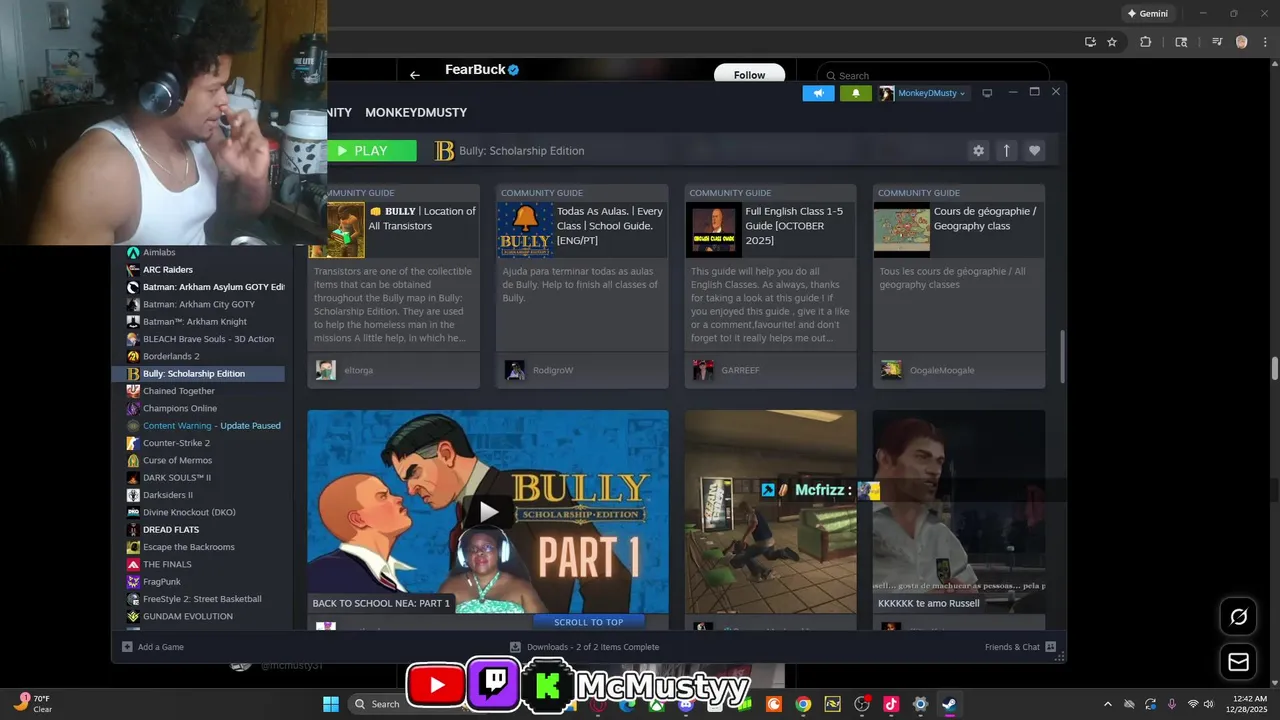
Task: Open TikTok app from taskbar
Action: tap(891, 704)
